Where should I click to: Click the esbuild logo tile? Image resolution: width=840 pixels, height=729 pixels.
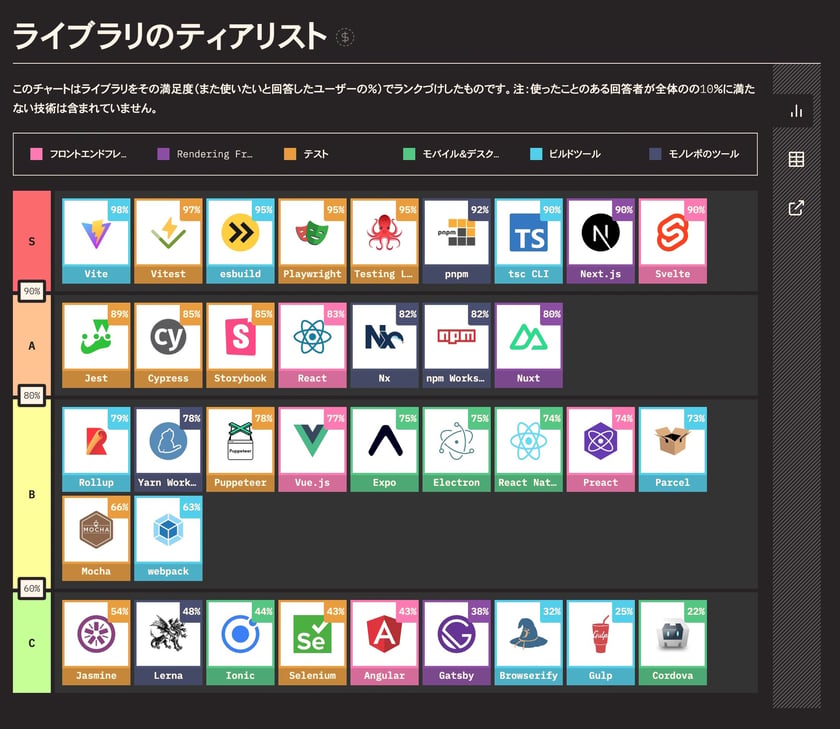[x=240, y=241]
